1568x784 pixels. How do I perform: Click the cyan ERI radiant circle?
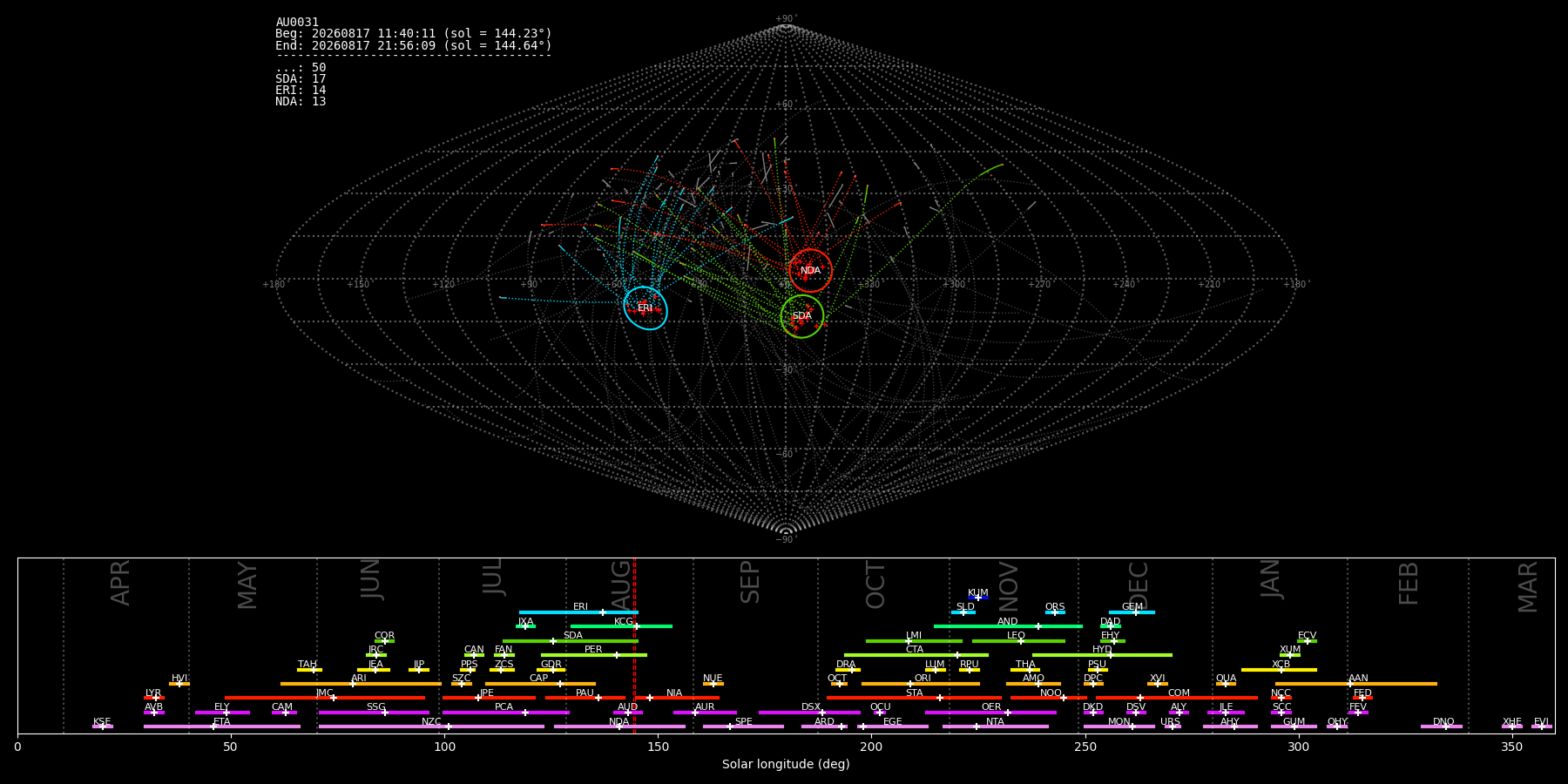(645, 308)
